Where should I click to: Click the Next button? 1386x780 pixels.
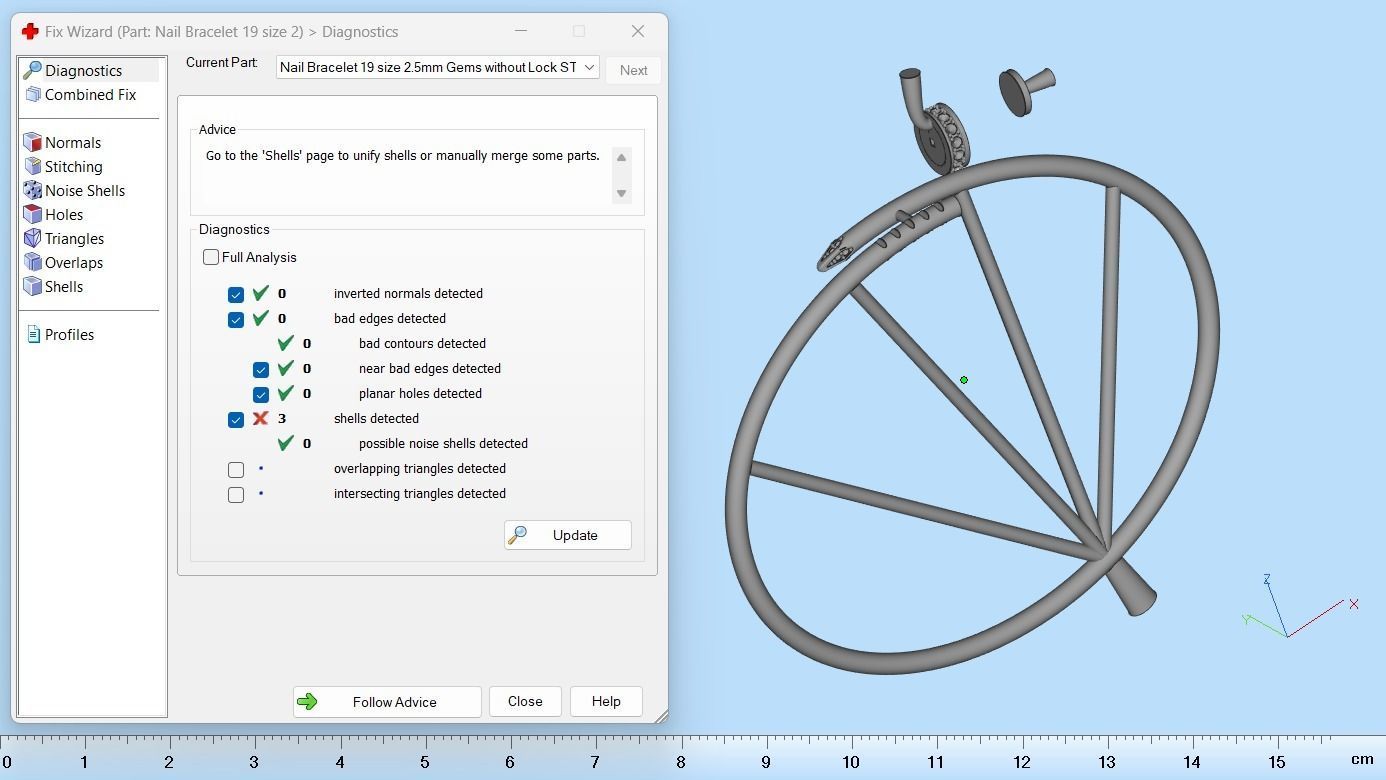click(633, 70)
